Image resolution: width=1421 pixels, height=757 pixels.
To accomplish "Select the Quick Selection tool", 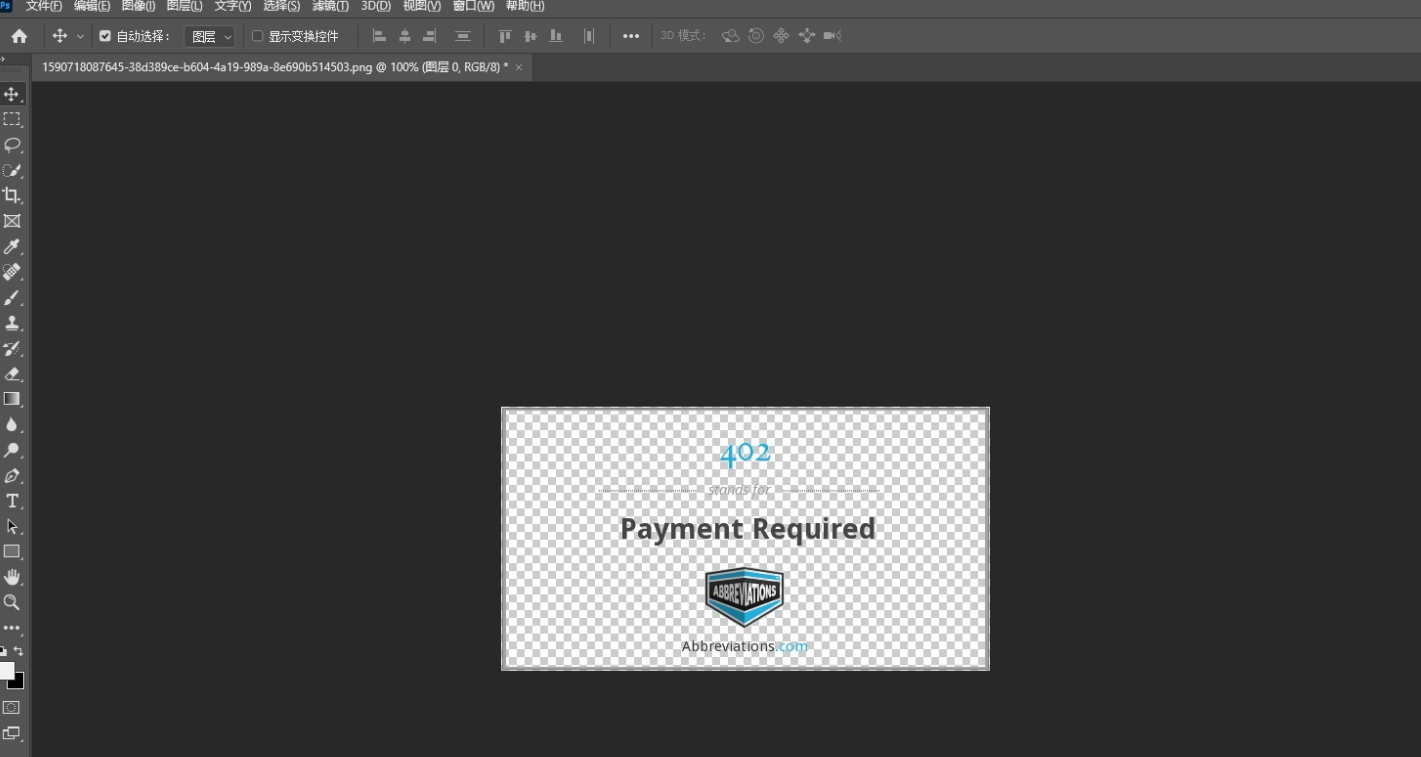I will (x=12, y=170).
